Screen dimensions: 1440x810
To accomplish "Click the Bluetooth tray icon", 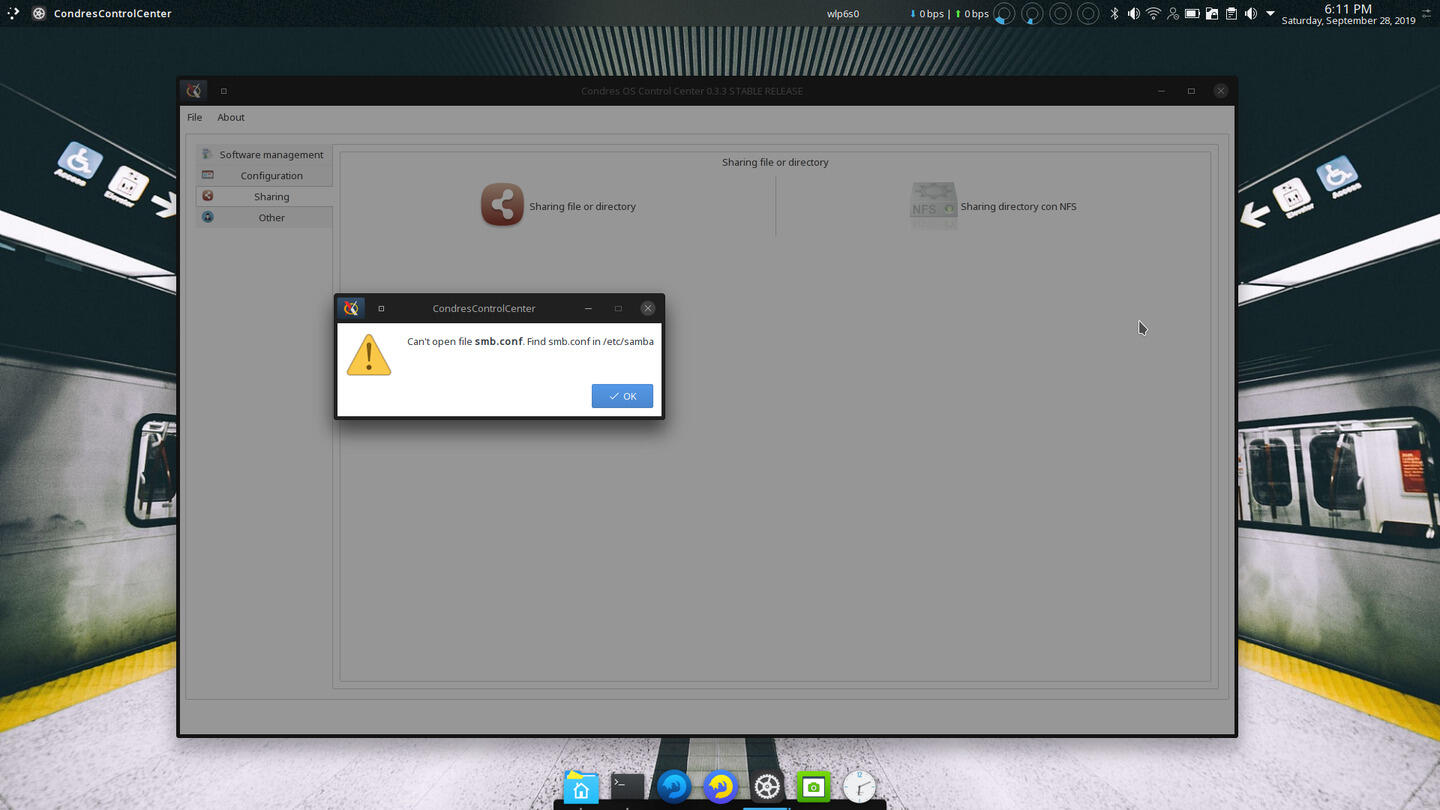I will coord(1114,14).
